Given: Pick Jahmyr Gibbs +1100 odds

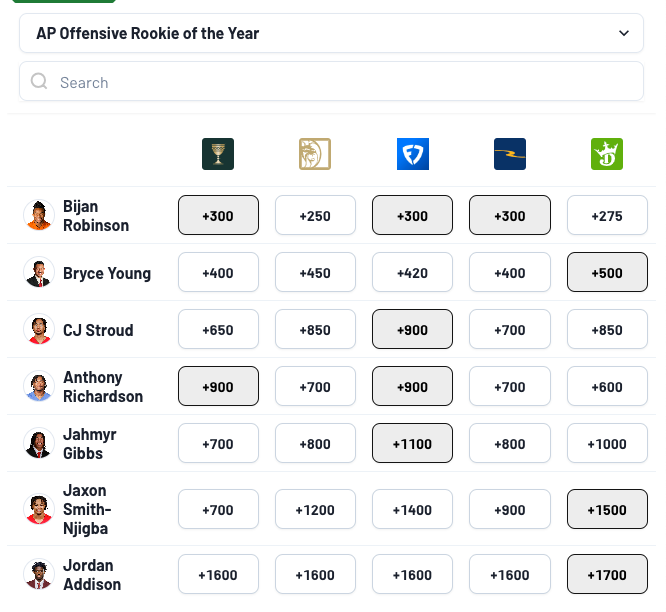Looking at the screenshot, I should tap(412, 443).
